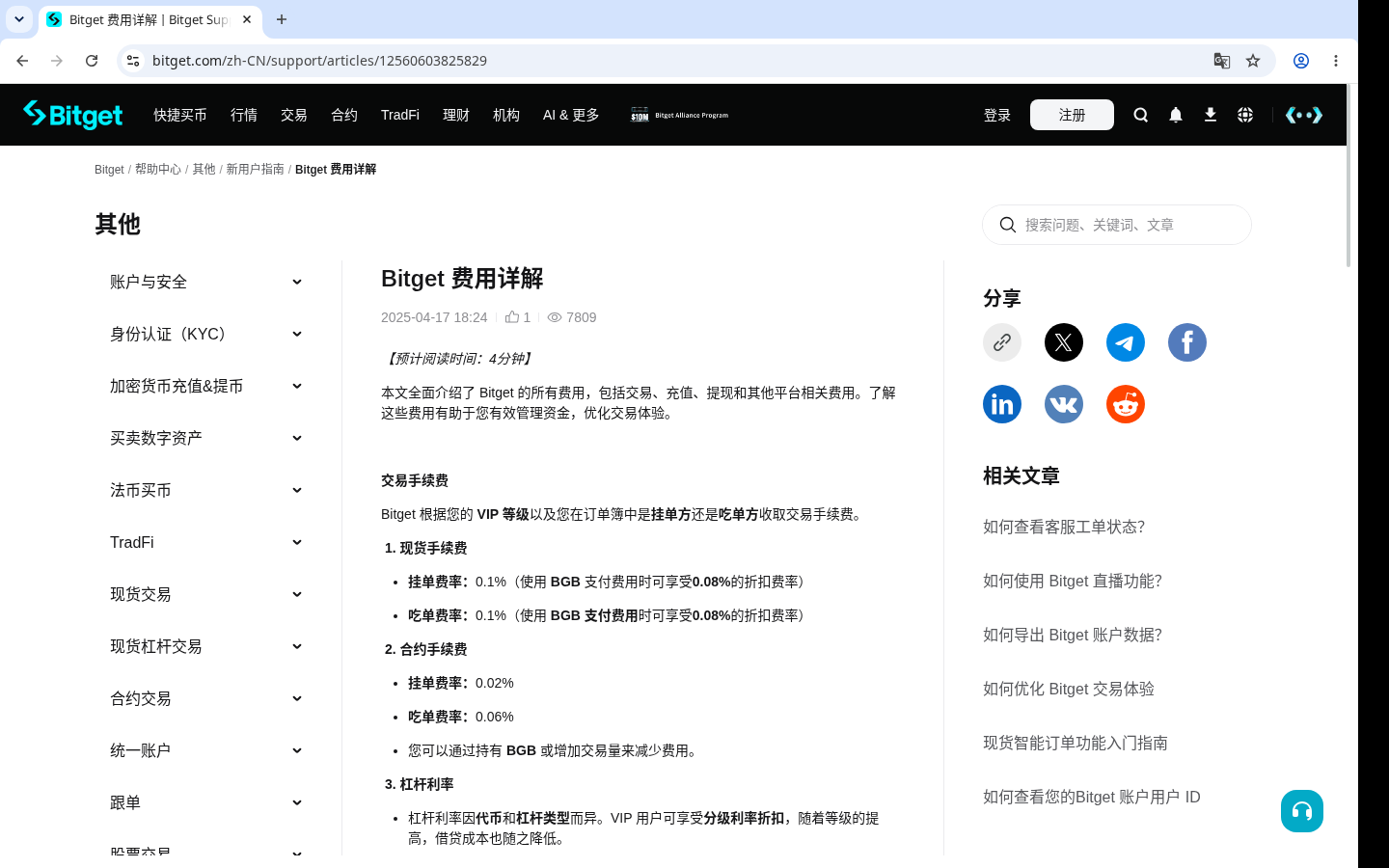Click the 注册 register button
Image resolution: width=1389 pixels, height=868 pixels.
pos(1072,115)
